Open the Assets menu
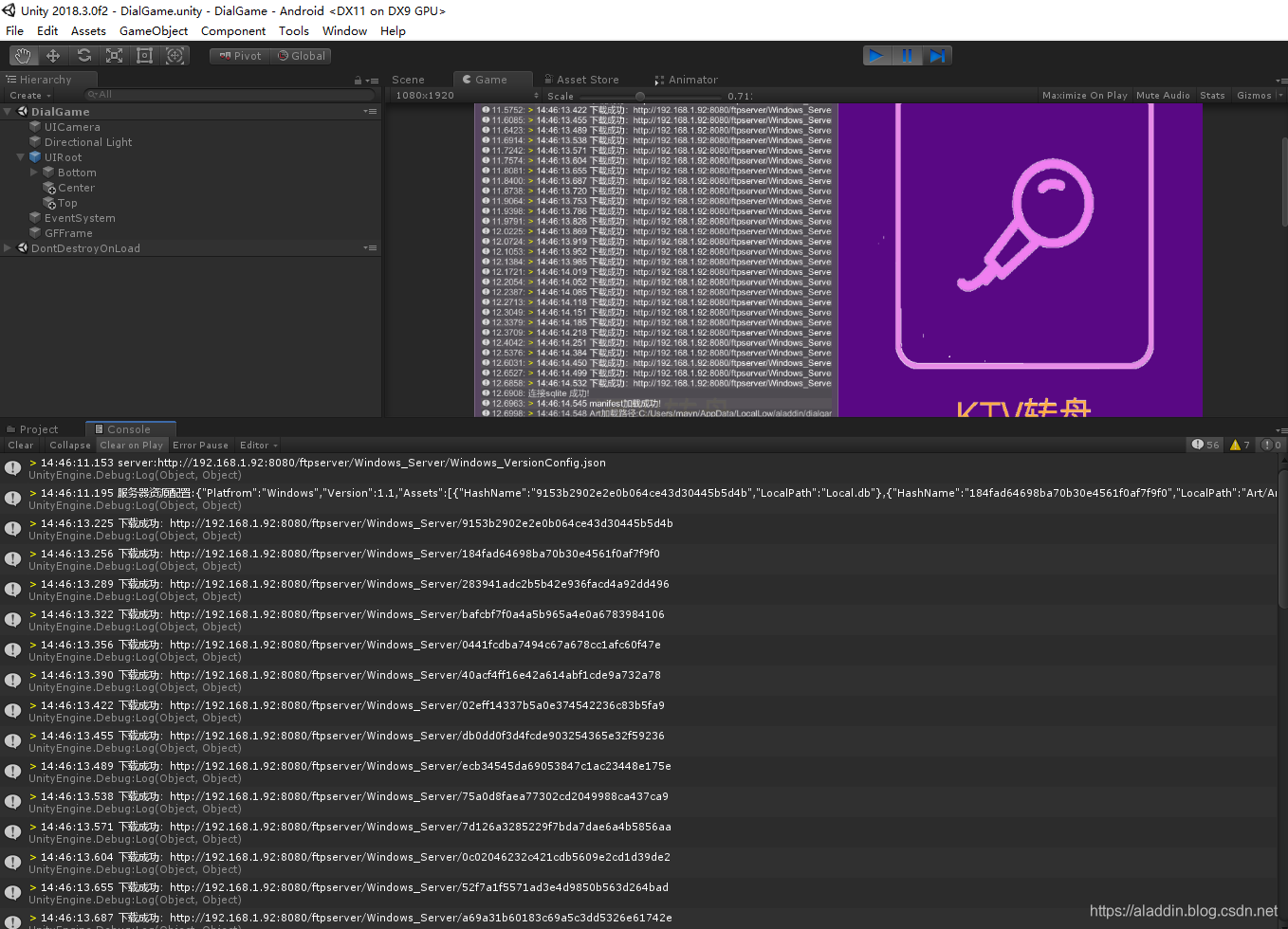Viewport: 1288px width, 929px height. coord(88,31)
